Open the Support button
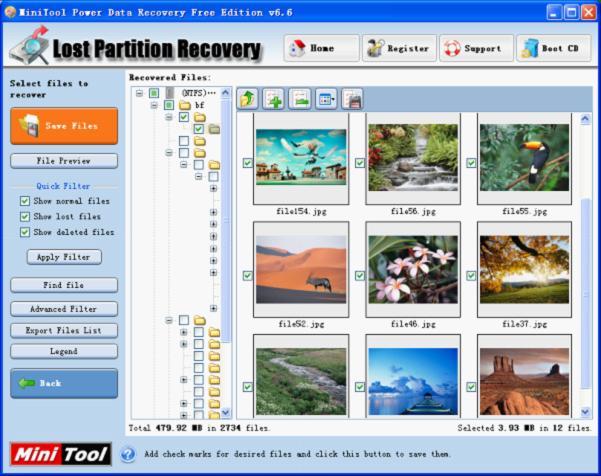 click(x=476, y=48)
